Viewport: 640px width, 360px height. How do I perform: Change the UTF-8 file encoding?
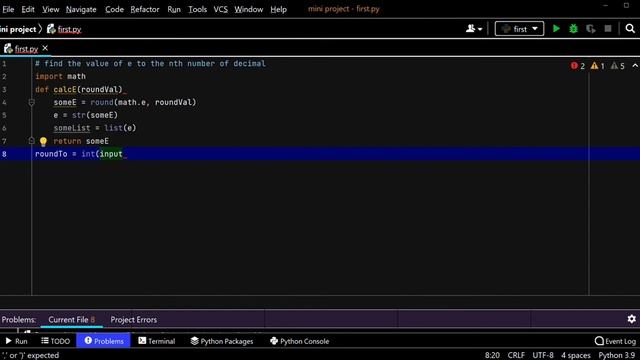click(543, 355)
